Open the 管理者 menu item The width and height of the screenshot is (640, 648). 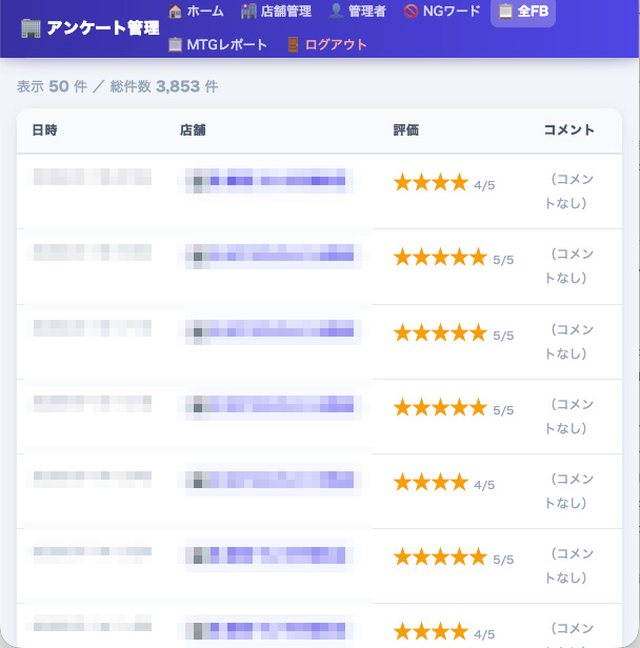click(357, 11)
